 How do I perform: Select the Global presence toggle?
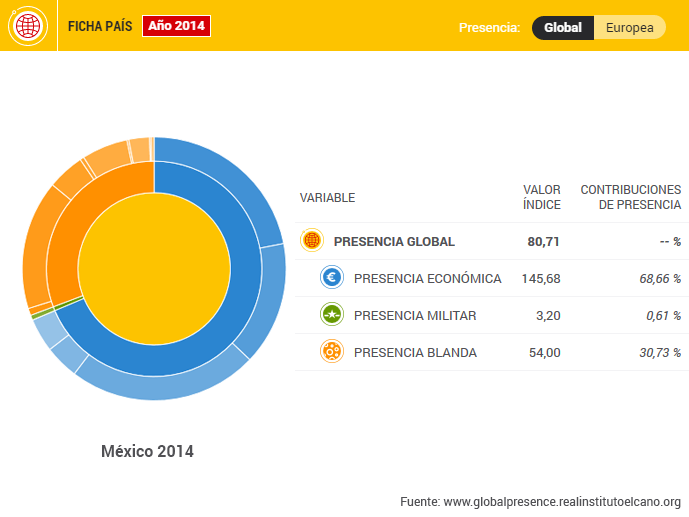[x=563, y=28]
